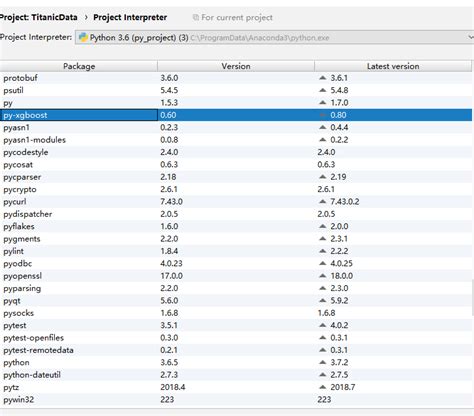Select the pyasn1-modules package row
This screenshot has width=474, height=416.
click(x=236, y=140)
